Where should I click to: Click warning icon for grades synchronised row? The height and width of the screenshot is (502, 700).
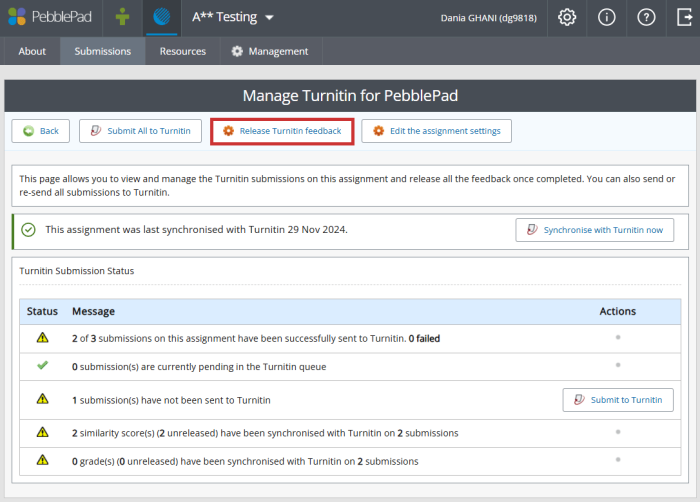[x=42, y=460]
